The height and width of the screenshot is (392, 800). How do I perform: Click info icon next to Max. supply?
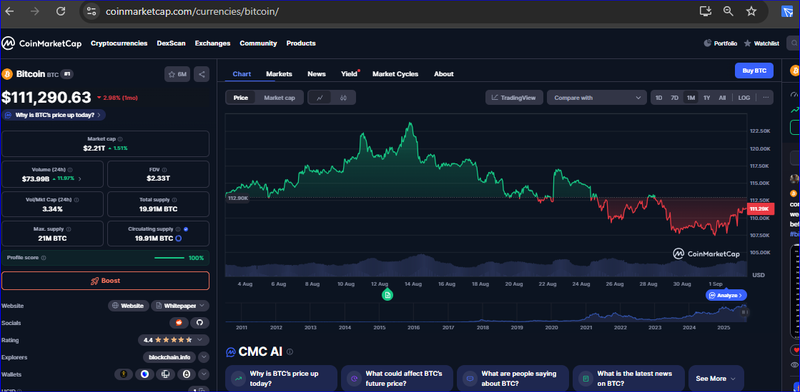click(69, 230)
